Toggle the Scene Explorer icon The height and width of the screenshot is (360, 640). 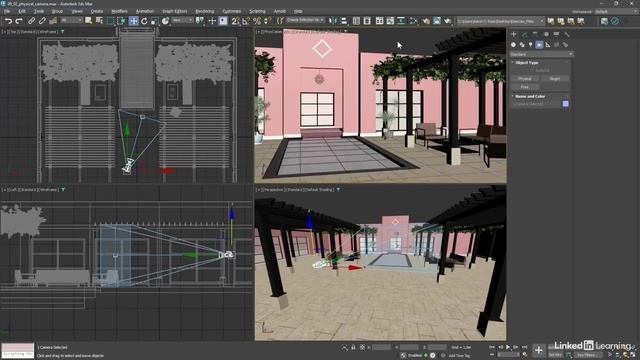(356, 21)
